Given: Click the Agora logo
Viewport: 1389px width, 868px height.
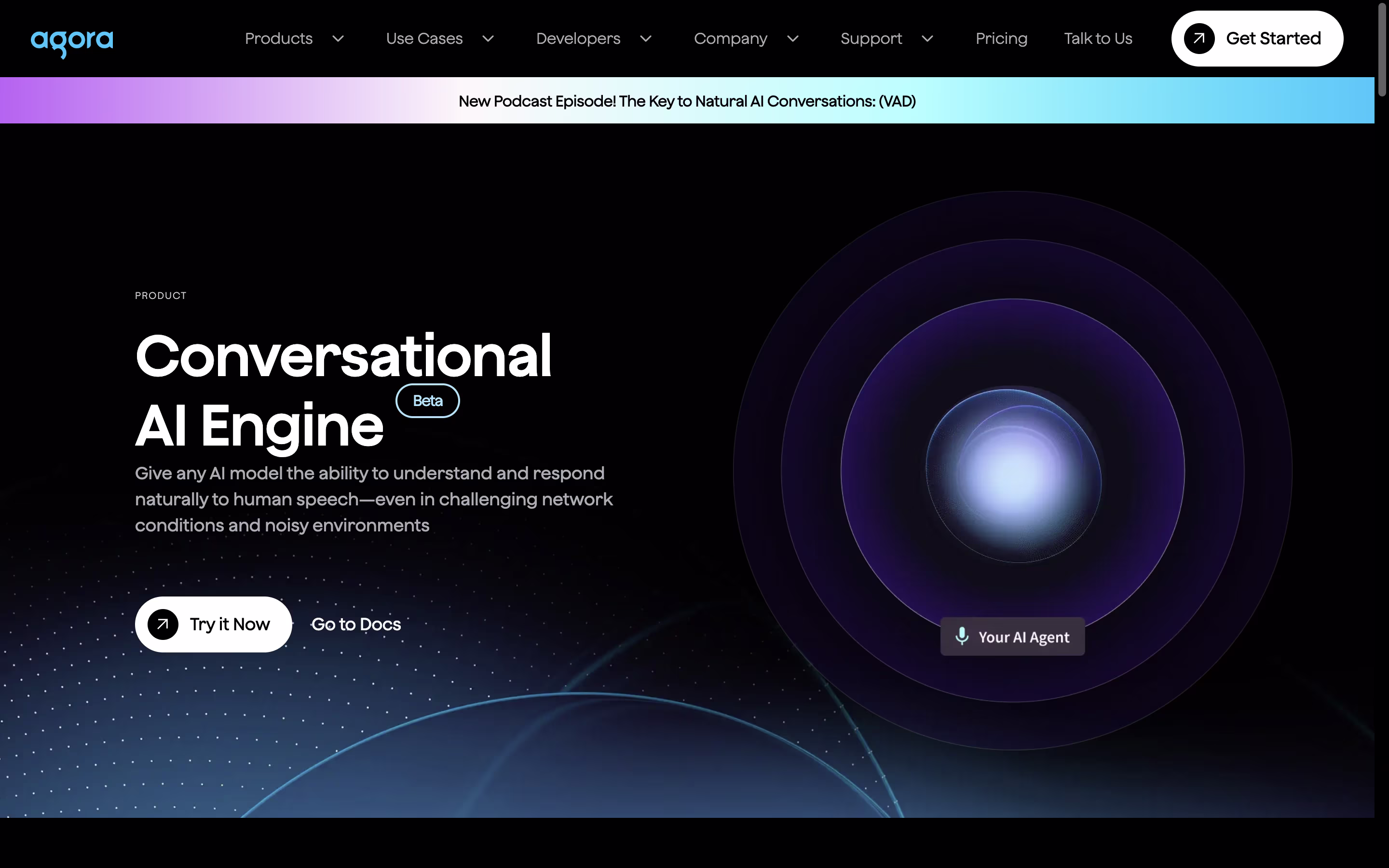Looking at the screenshot, I should tap(72, 43).
